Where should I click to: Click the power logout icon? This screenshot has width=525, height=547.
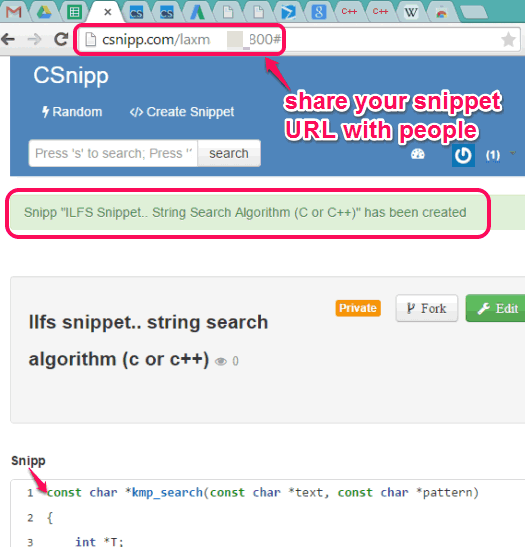463,155
